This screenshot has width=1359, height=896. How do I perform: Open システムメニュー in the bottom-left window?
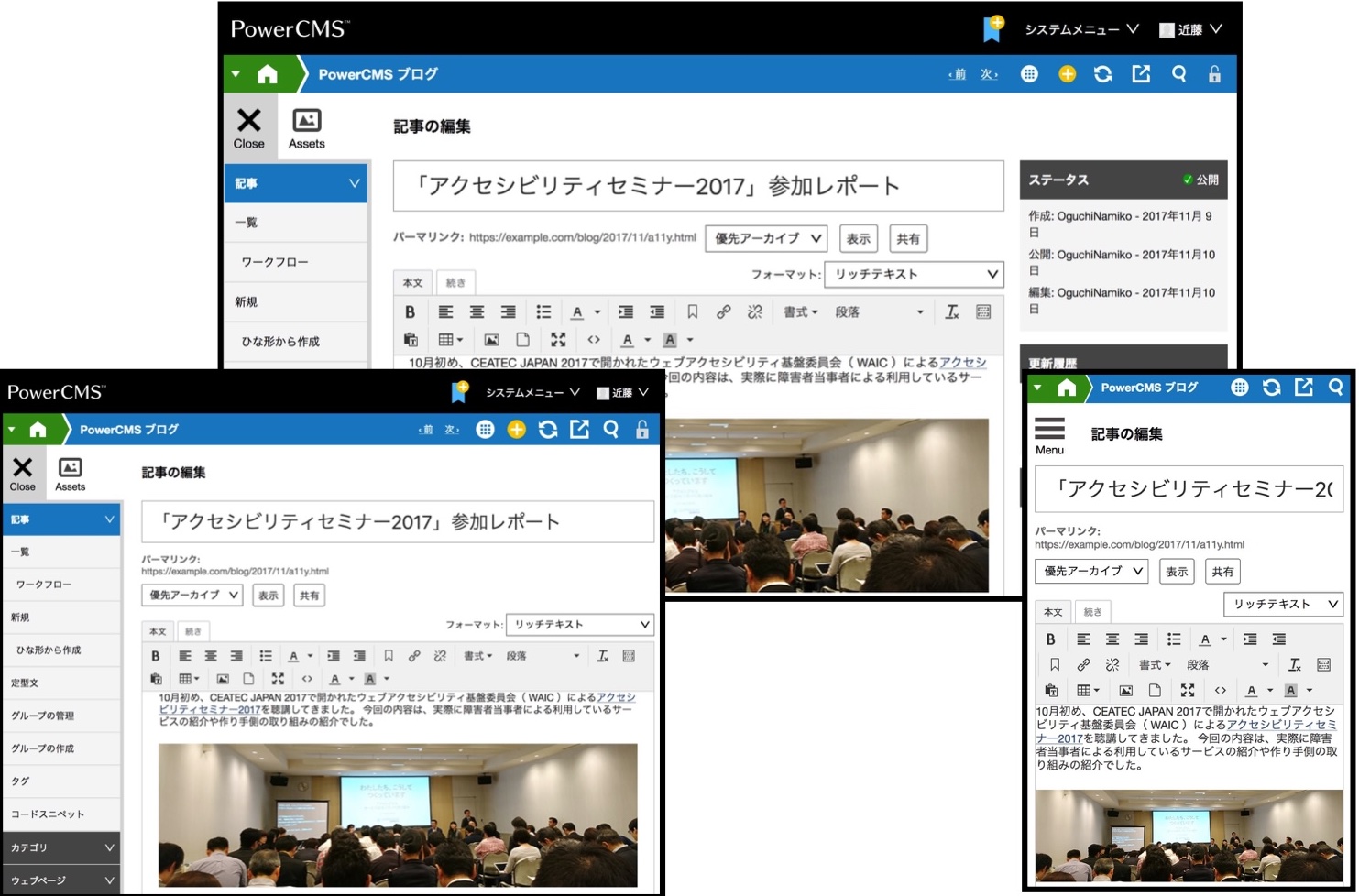[532, 392]
